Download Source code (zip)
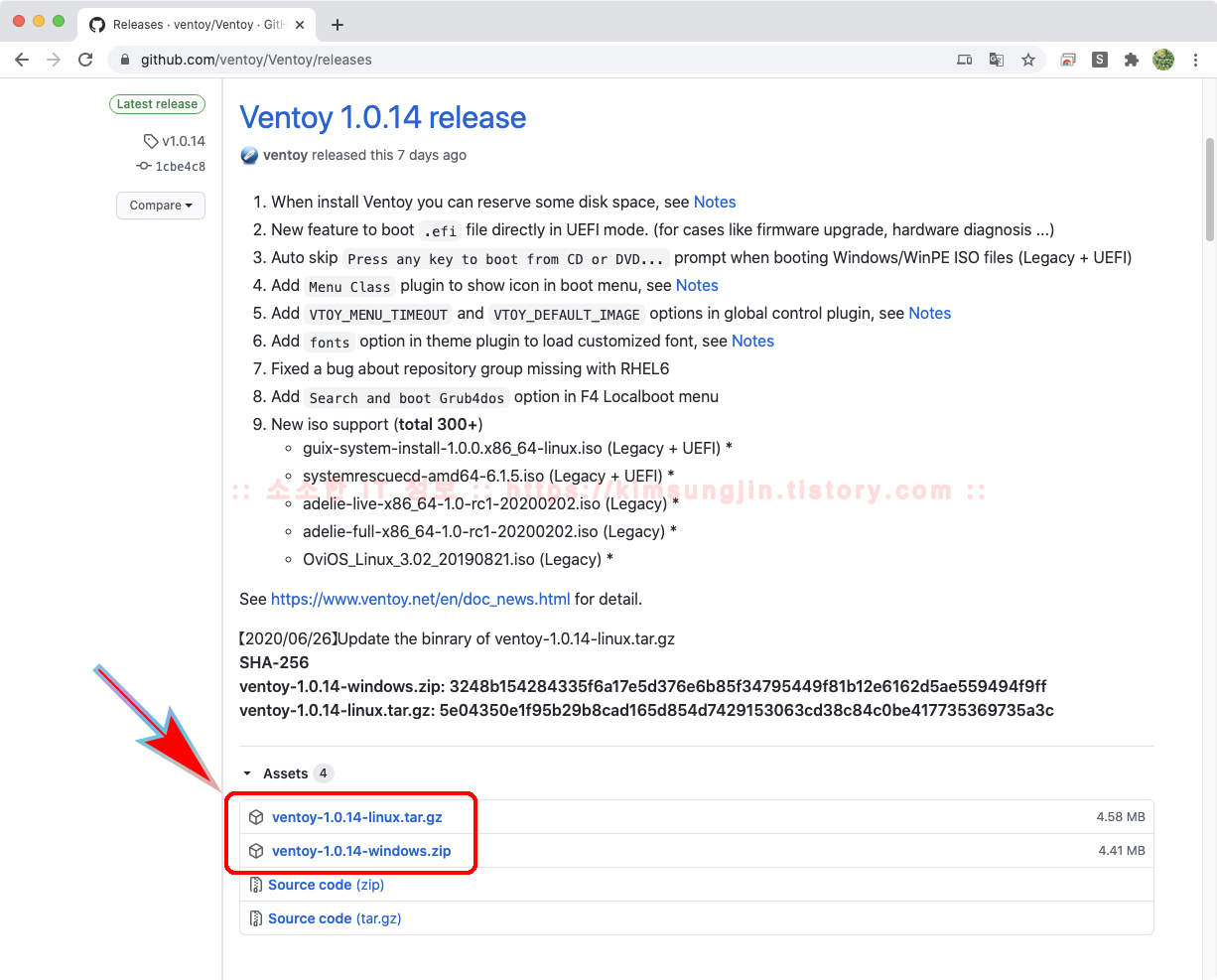Image resolution: width=1217 pixels, height=980 pixels. click(x=326, y=885)
